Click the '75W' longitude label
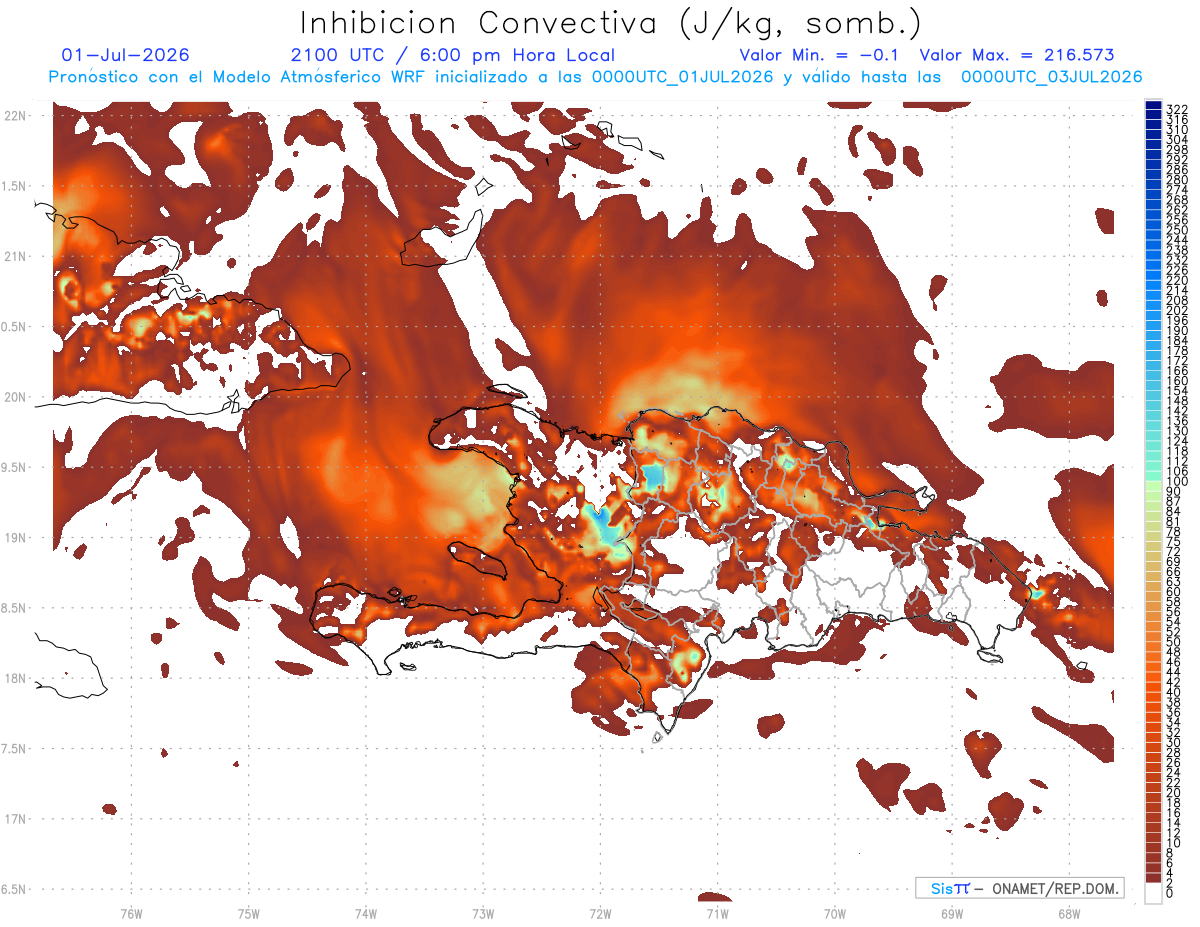The height and width of the screenshot is (927, 1200). [x=248, y=913]
